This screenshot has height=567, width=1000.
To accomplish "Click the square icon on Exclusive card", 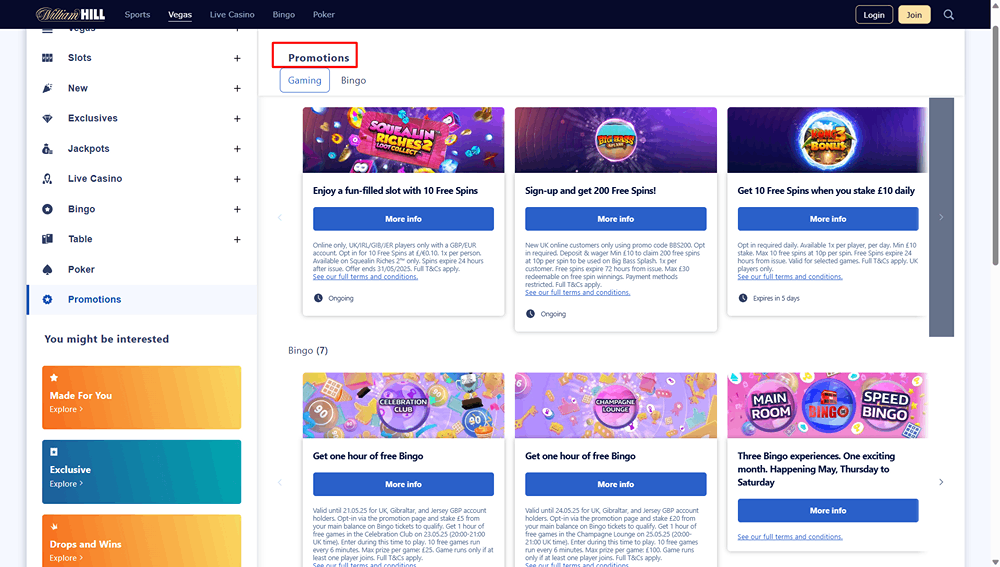I will coord(54,452).
